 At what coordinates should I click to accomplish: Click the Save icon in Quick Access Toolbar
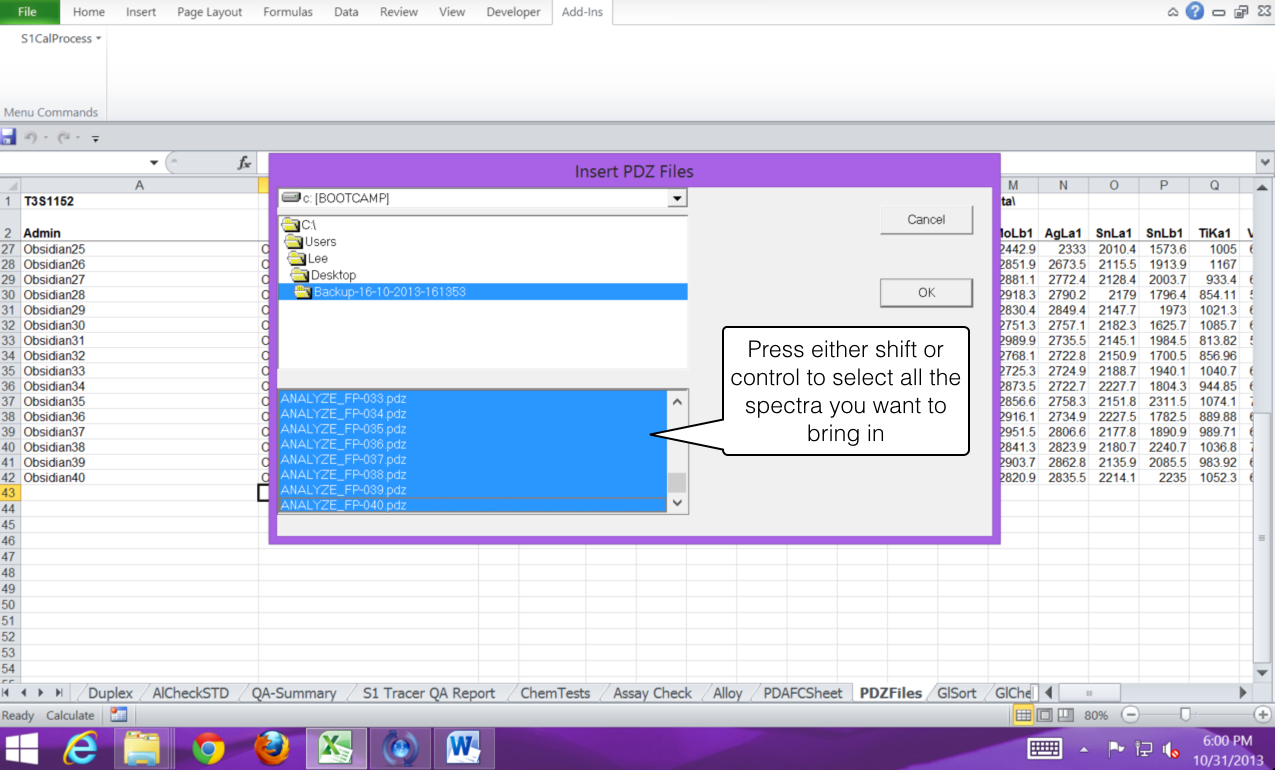coord(9,137)
